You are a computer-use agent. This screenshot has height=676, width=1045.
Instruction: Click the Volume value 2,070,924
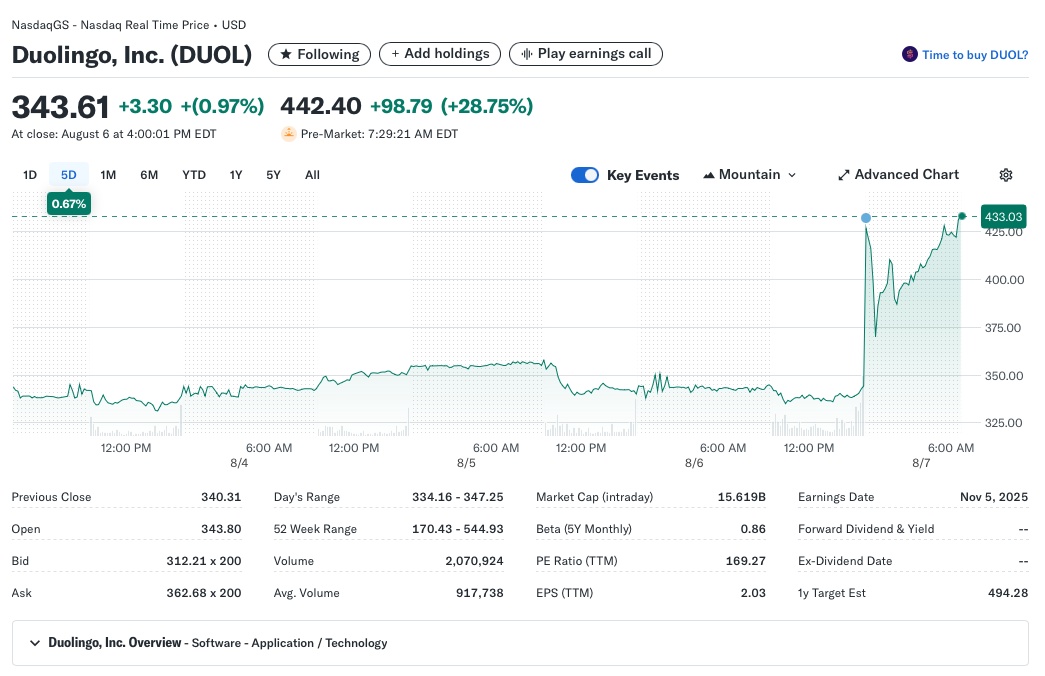474,561
